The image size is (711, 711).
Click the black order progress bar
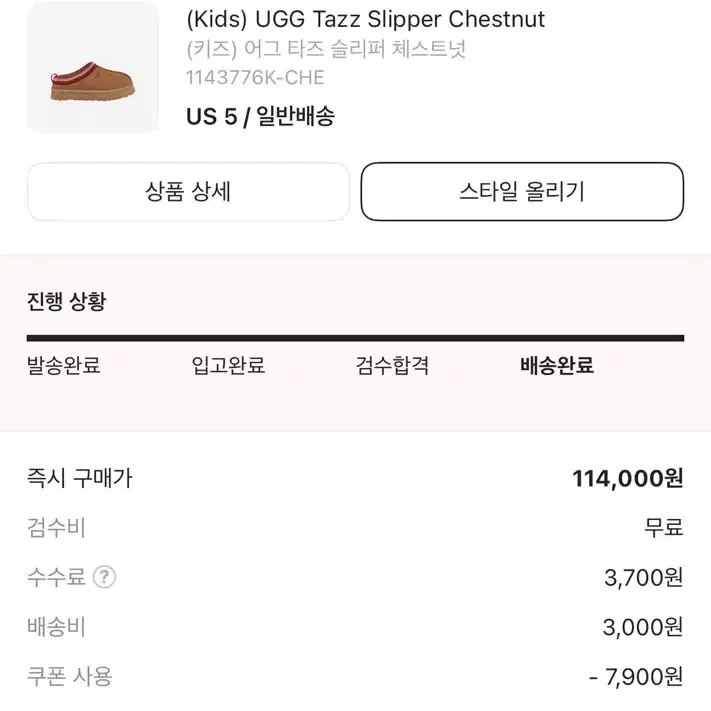[x=356, y=338]
